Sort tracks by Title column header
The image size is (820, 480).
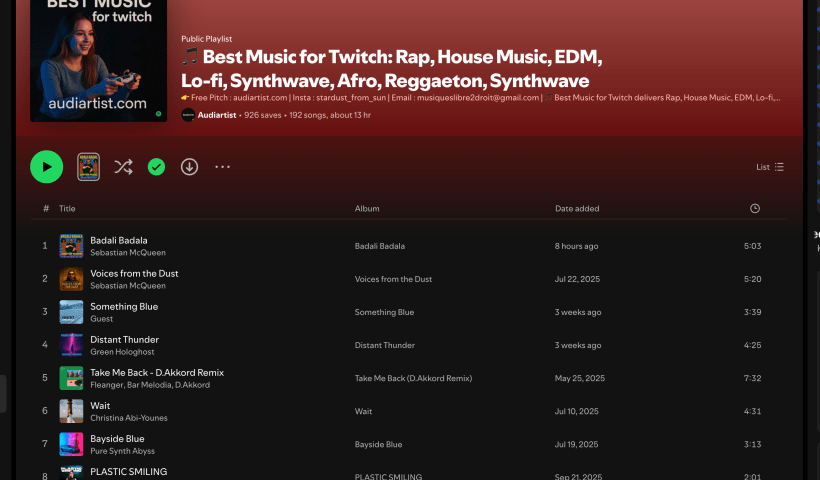(67, 208)
